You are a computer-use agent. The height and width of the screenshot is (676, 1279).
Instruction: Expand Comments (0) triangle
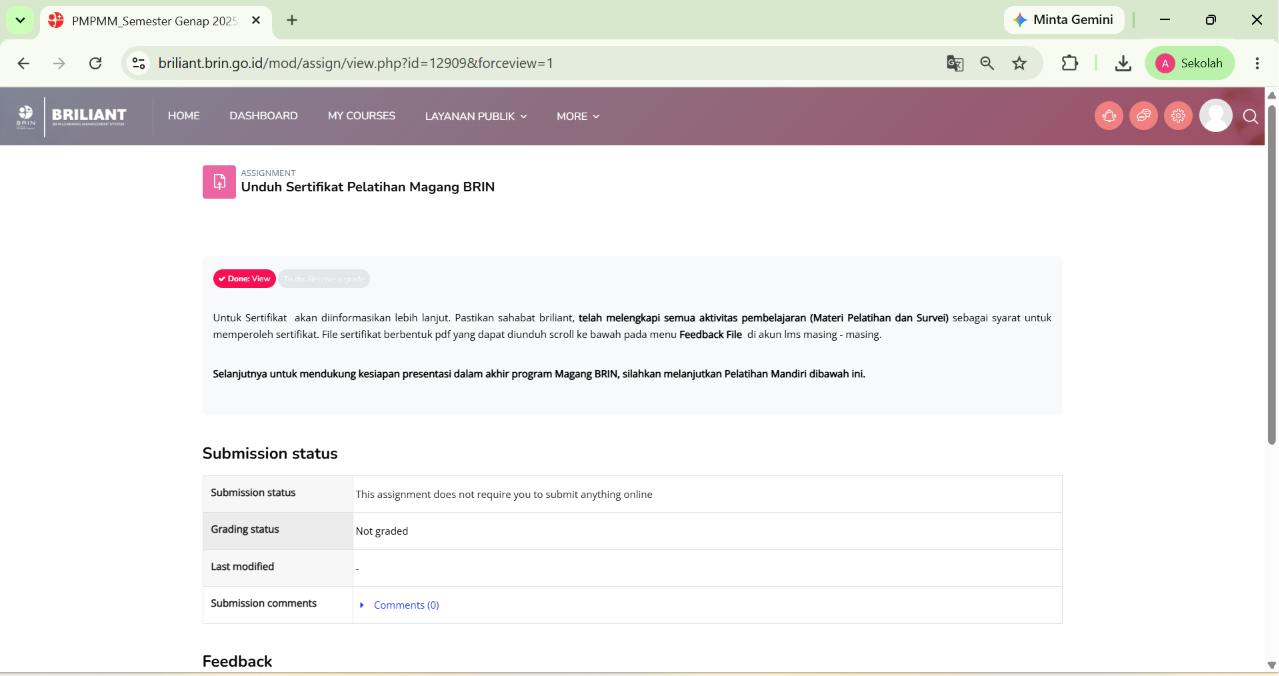coord(362,605)
